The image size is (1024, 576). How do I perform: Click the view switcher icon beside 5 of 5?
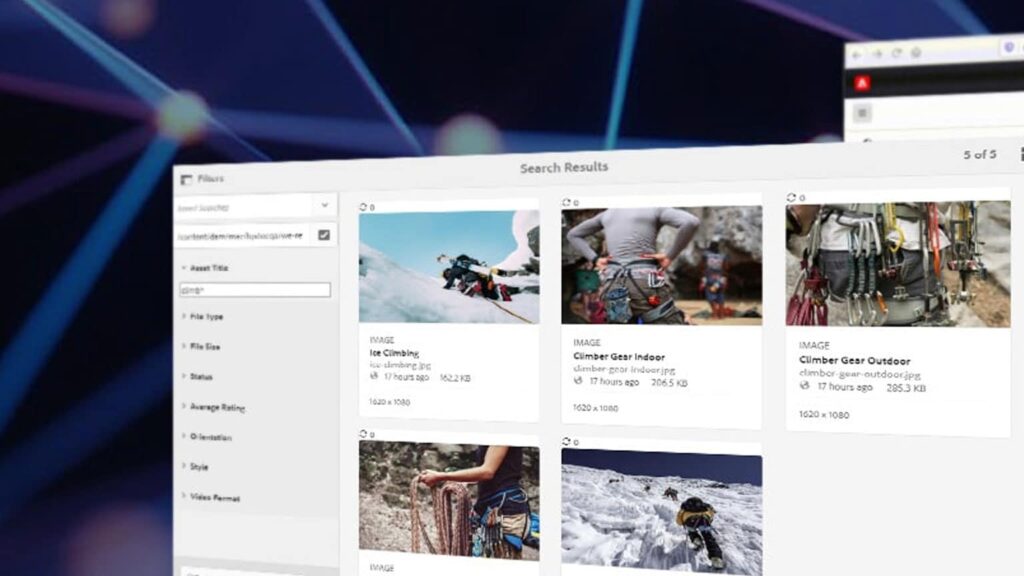(x=1019, y=154)
